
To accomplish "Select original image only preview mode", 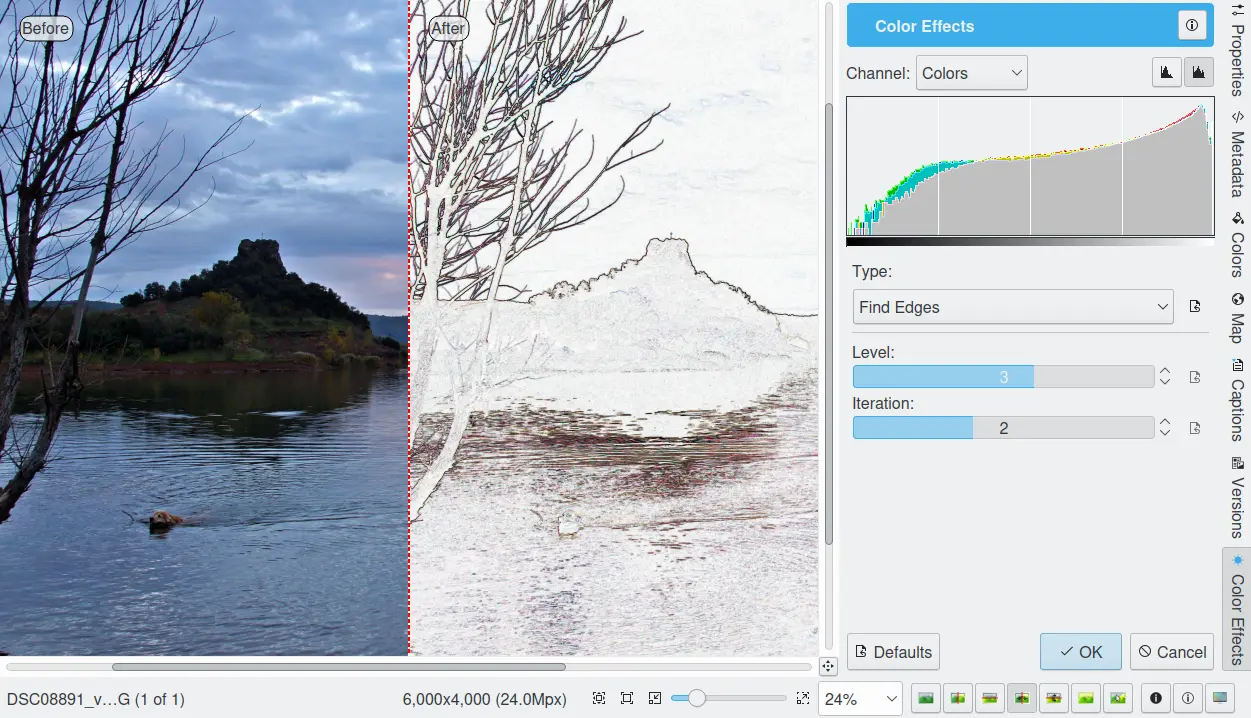I will coord(926,698).
